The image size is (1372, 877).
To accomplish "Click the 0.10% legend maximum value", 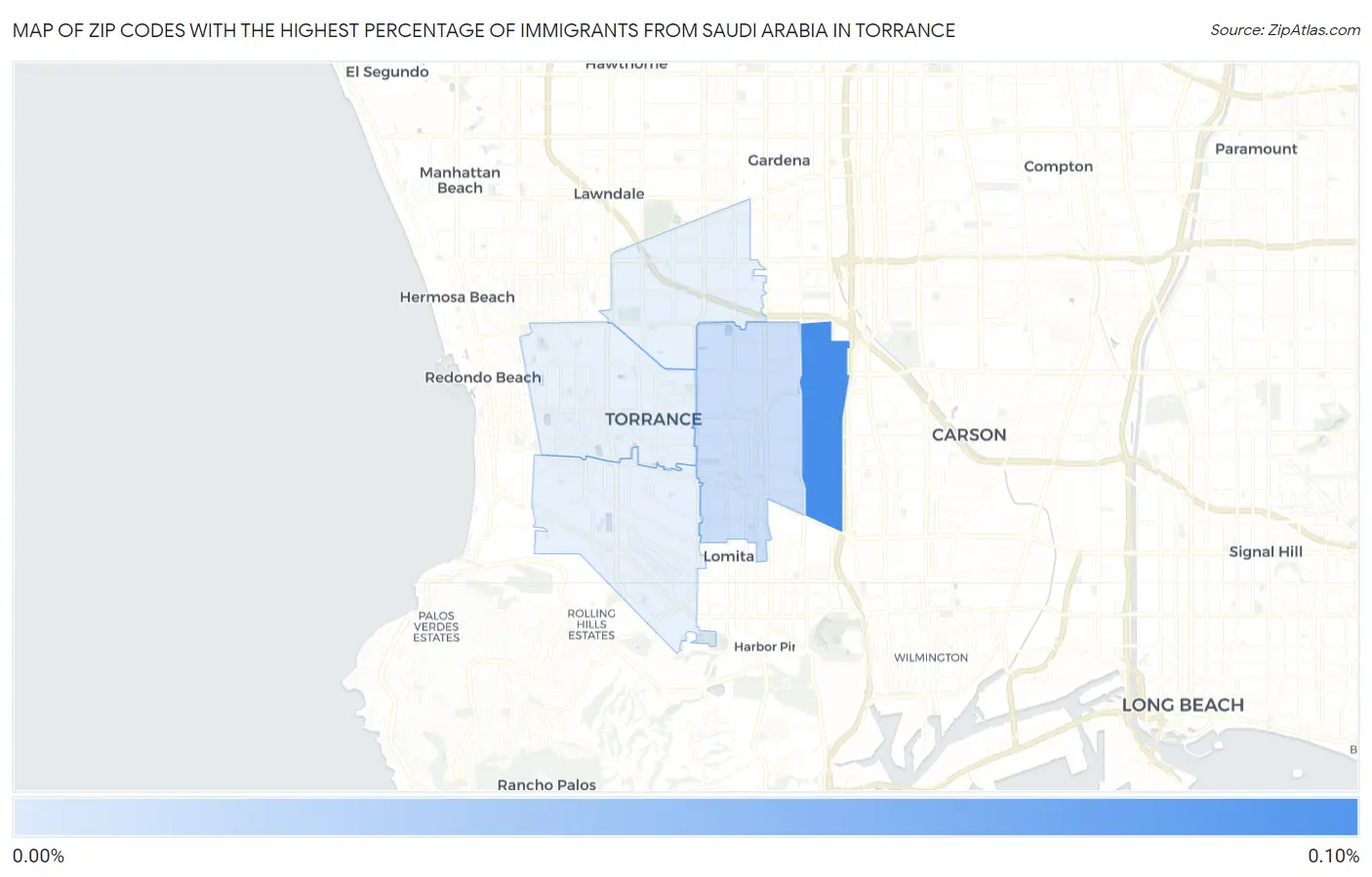I will [x=1333, y=857].
